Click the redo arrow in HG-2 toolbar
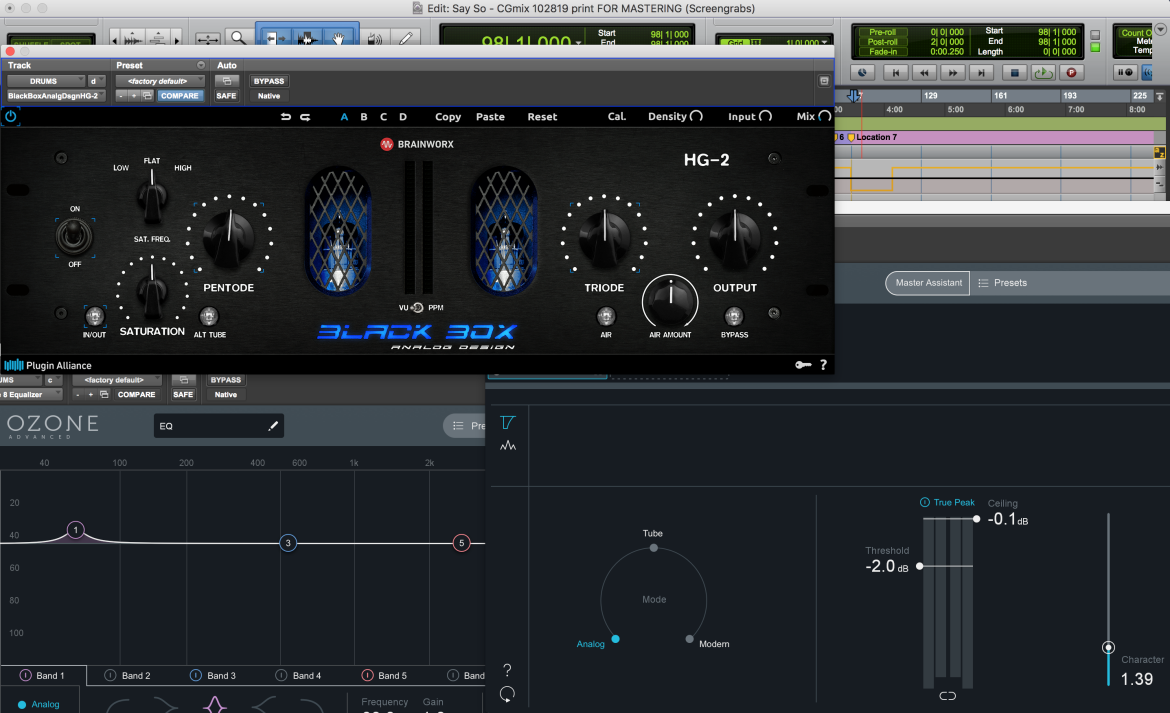Image resolution: width=1170 pixels, height=713 pixels. coord(305,117)
